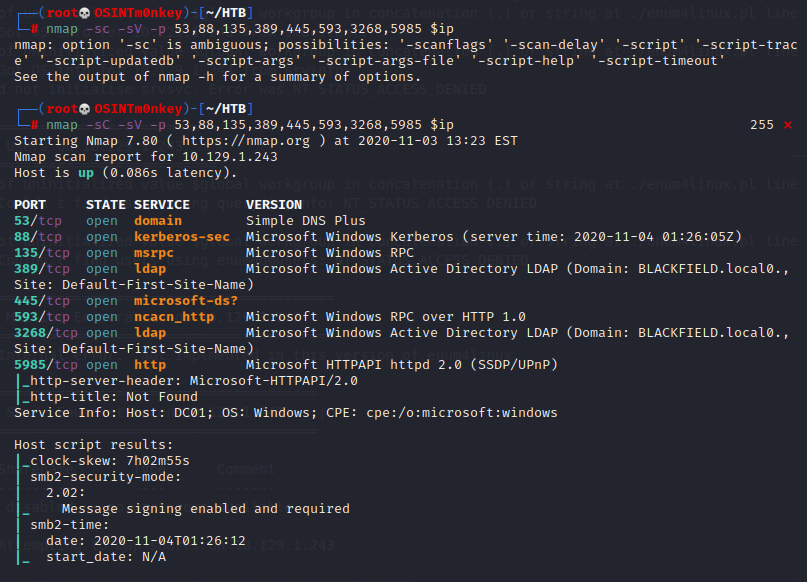This screenshot has height=582, width=807.
Task: Click the STATE column header
Action: point(106,205)
